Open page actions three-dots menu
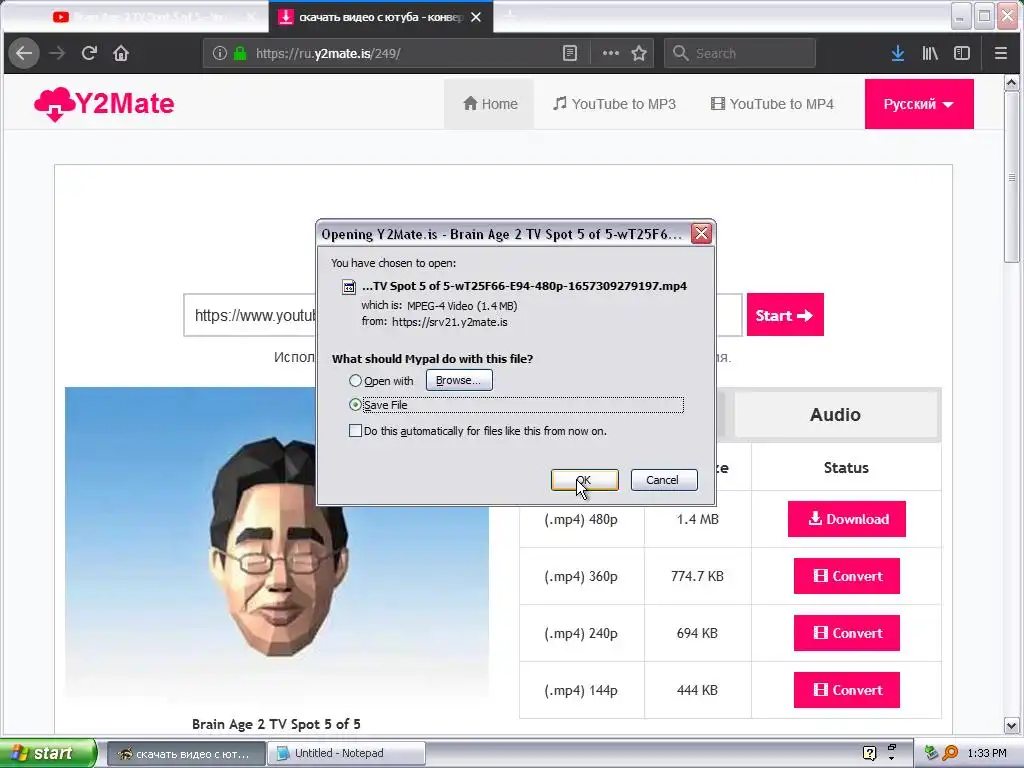The height and width of the screenshot is (768, 1024). [611, 54]
